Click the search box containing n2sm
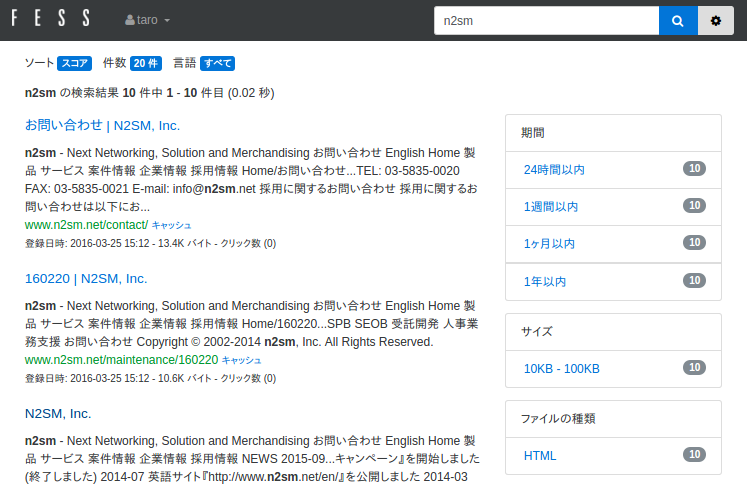This screenshot has width=747, height=487. (545, 20)
